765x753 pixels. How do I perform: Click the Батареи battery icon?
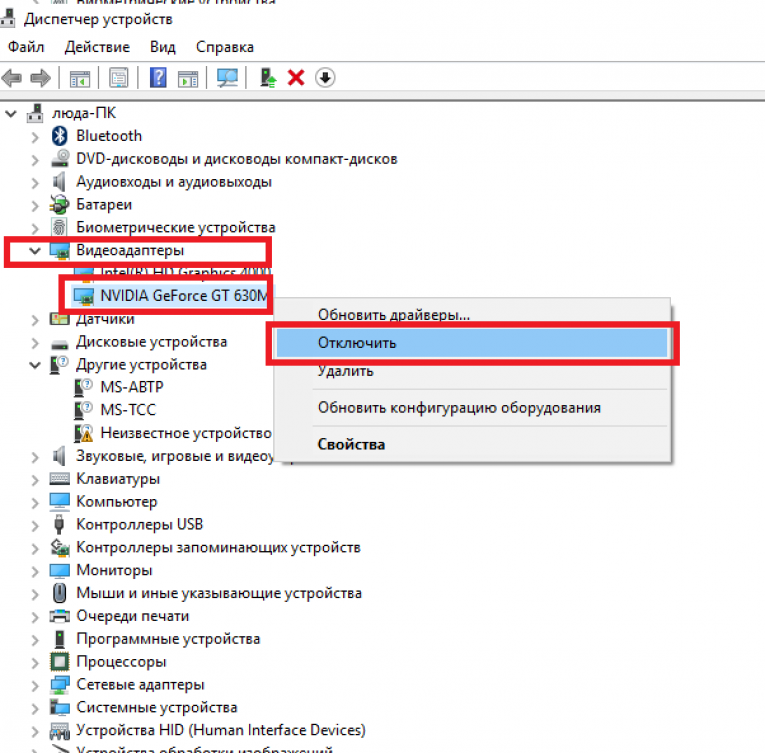[60, 204]
